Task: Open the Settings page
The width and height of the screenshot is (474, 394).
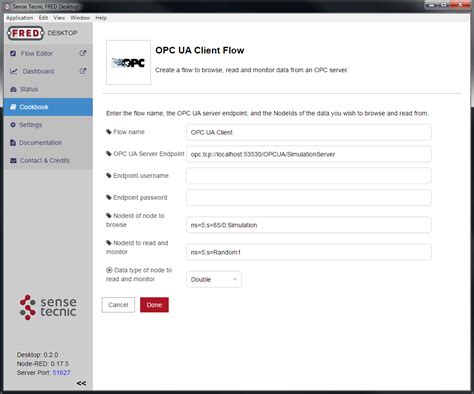Action: (48, 125)
